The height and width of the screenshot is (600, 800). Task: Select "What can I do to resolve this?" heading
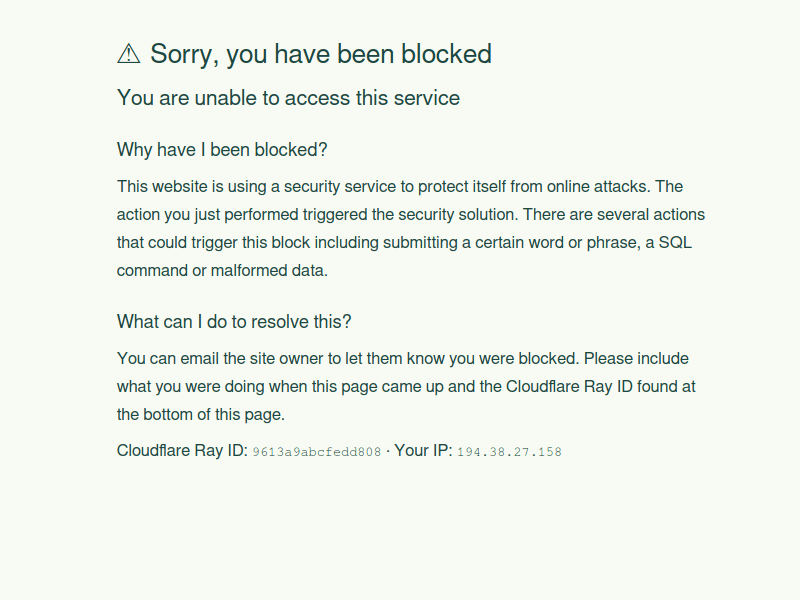click(234, 322)
